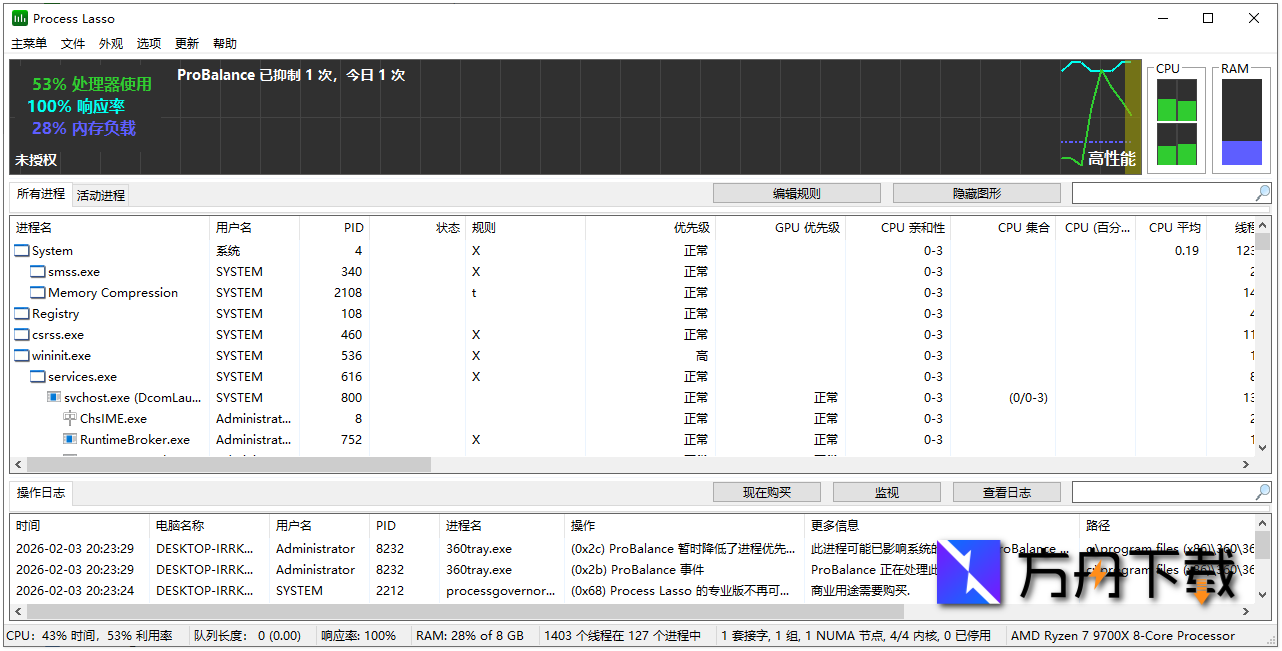
Task: Click the svchost.exe process icon
Action: [55, 397]
